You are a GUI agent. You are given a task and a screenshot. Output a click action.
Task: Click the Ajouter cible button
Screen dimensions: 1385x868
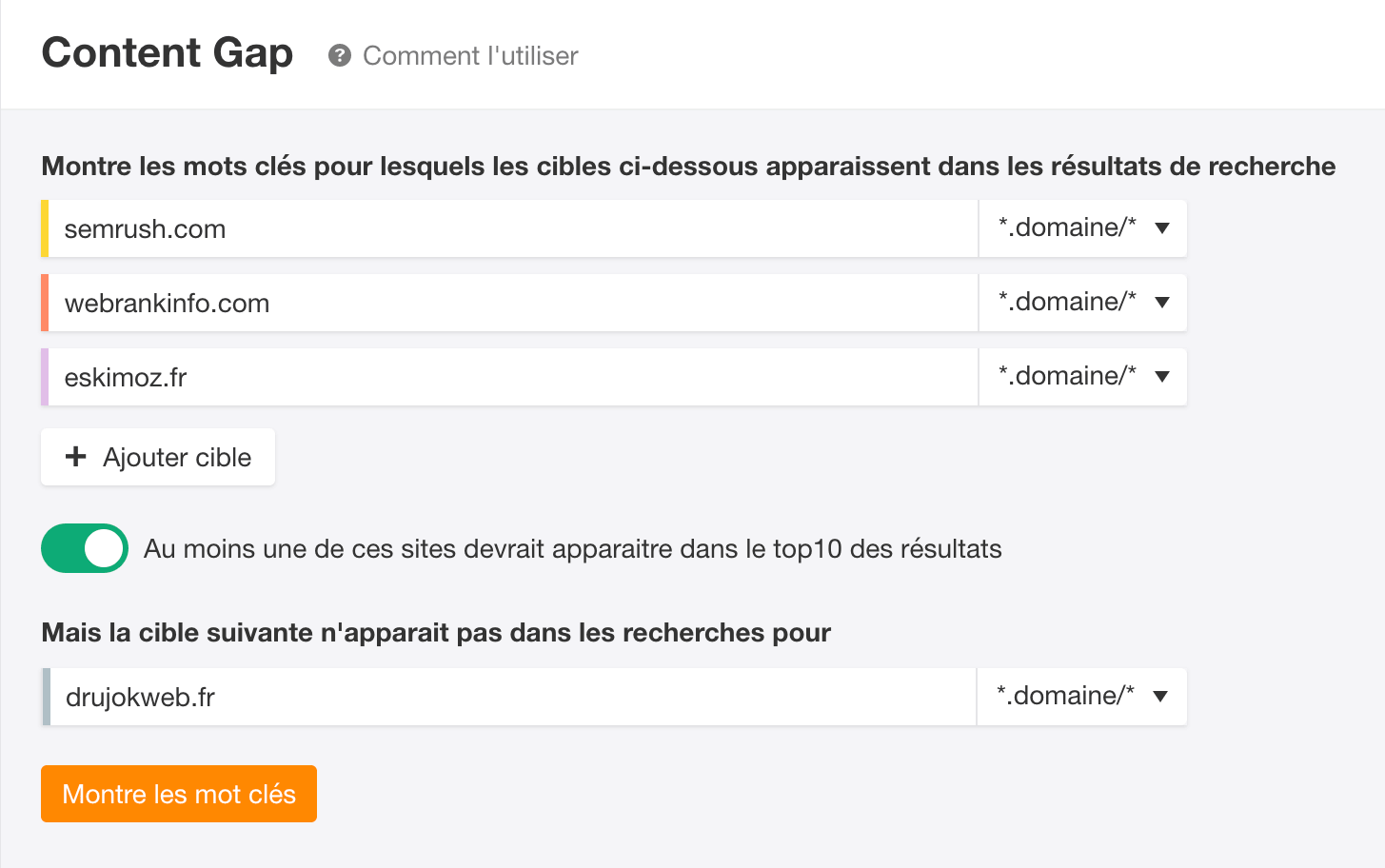pos(158,457)
